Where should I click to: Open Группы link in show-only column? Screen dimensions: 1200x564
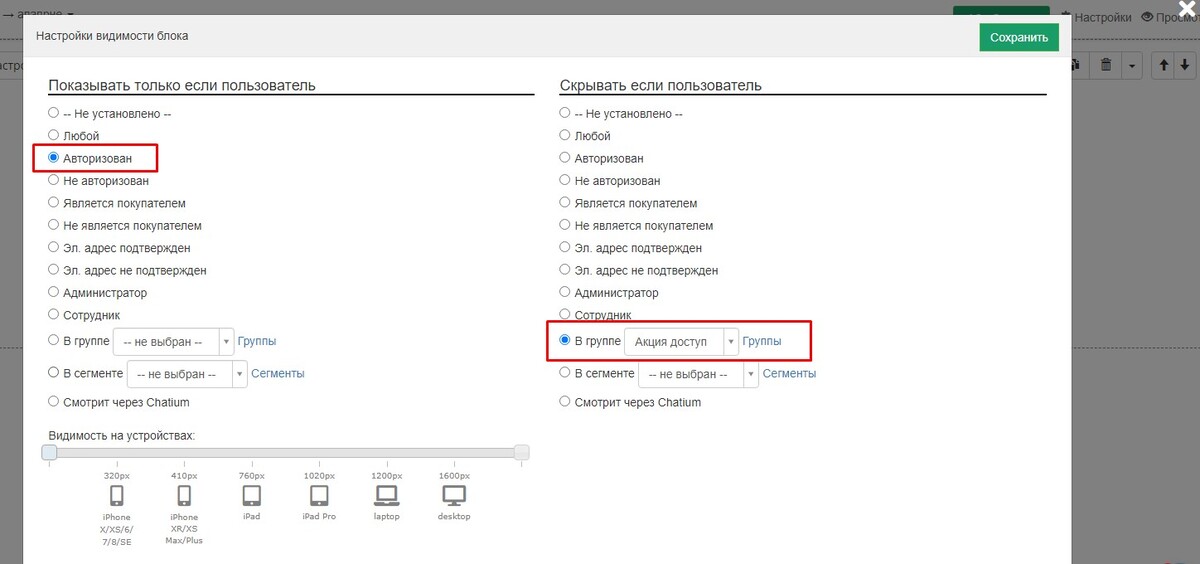257,341
